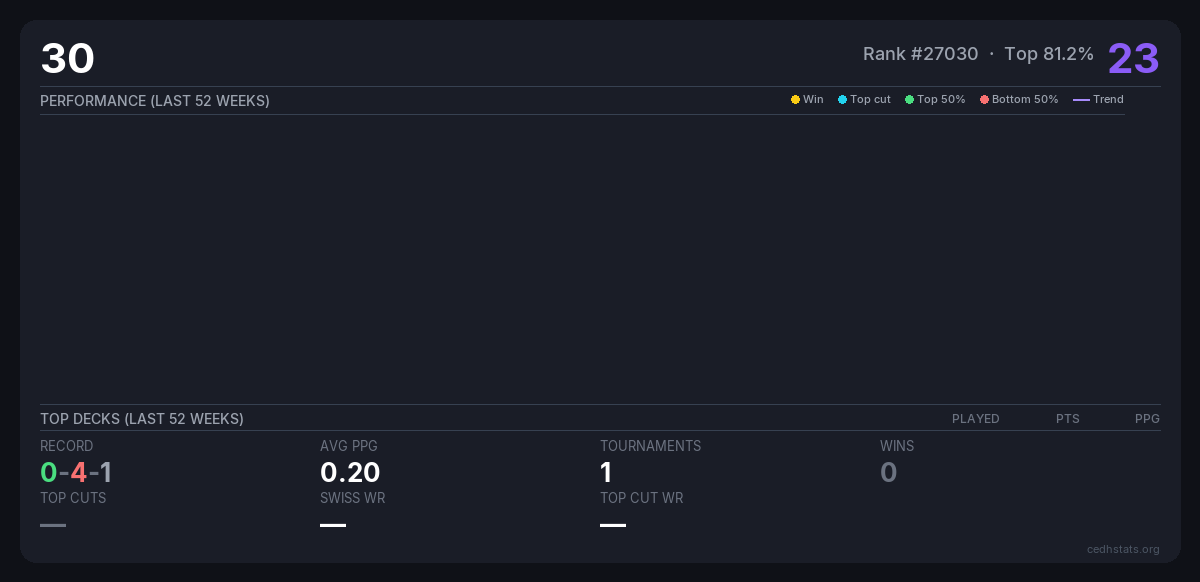Image resolution: width=1200 pixels, height=582 pixels.
Task: Click the large white 30 number
Action: coord(67,59)
